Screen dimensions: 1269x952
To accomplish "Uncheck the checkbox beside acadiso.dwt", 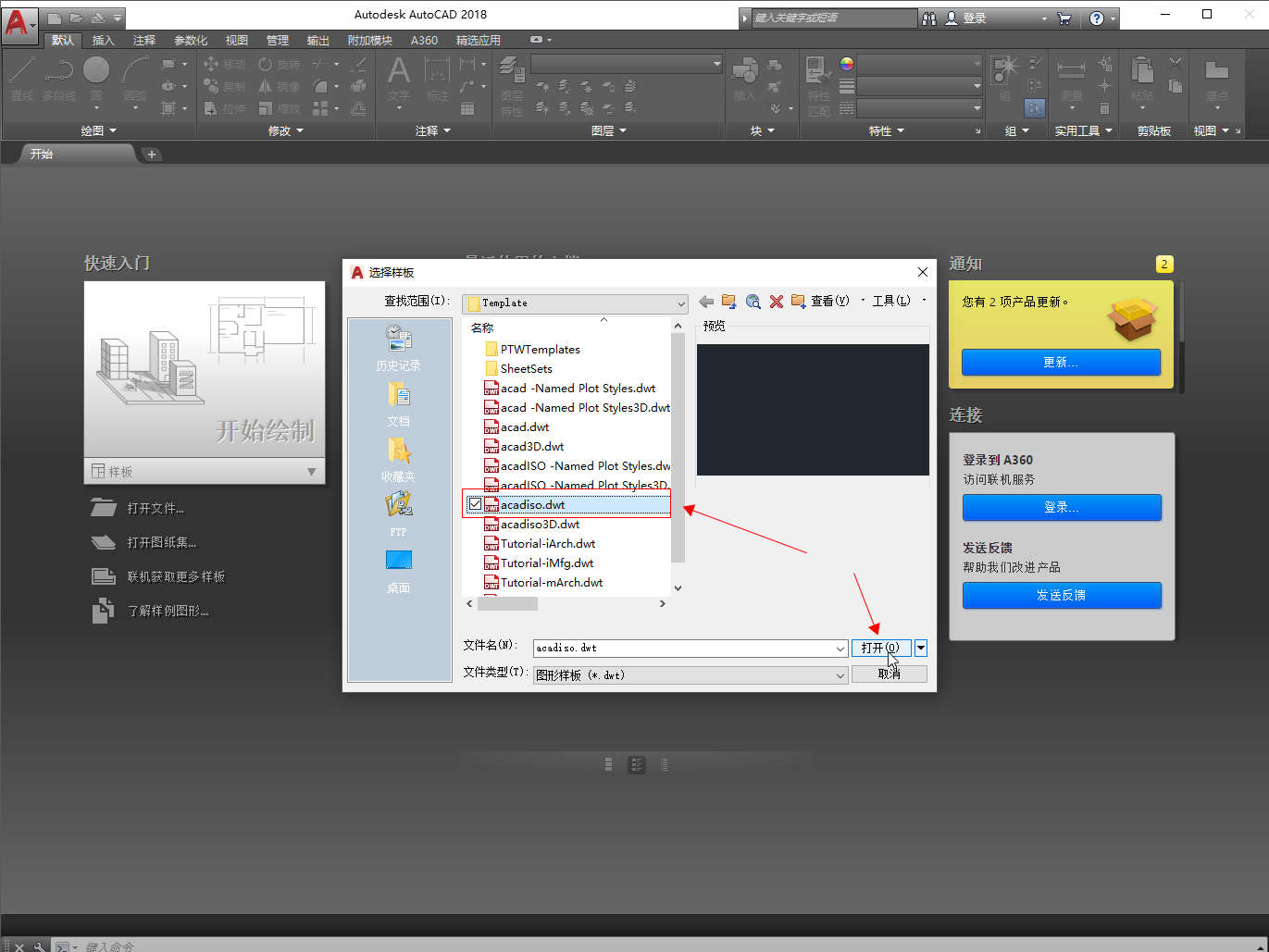I will [475, 504].
